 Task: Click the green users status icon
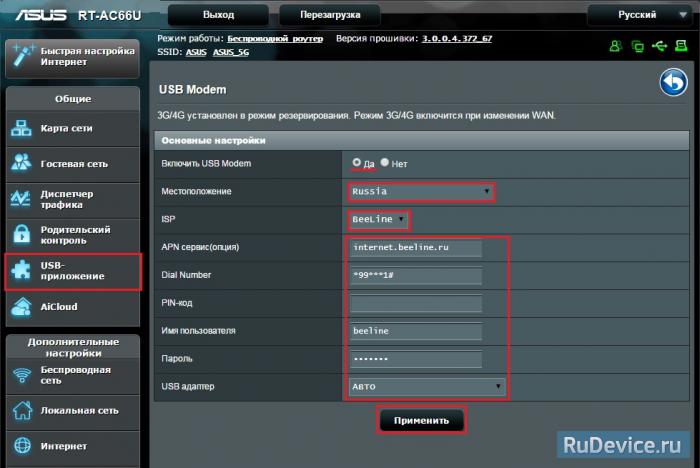coord(616,46)
